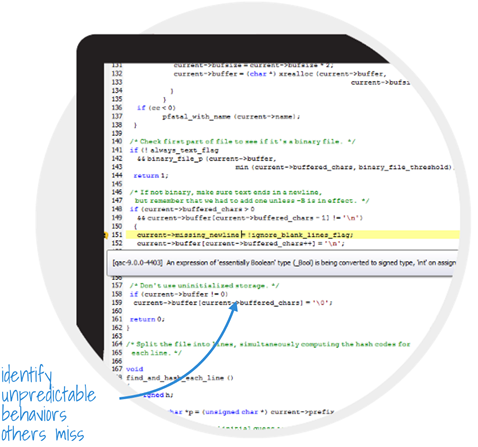Click line number 158 in the gutter
The height and width of the screenshot is (447, 478).
(117, 294)
